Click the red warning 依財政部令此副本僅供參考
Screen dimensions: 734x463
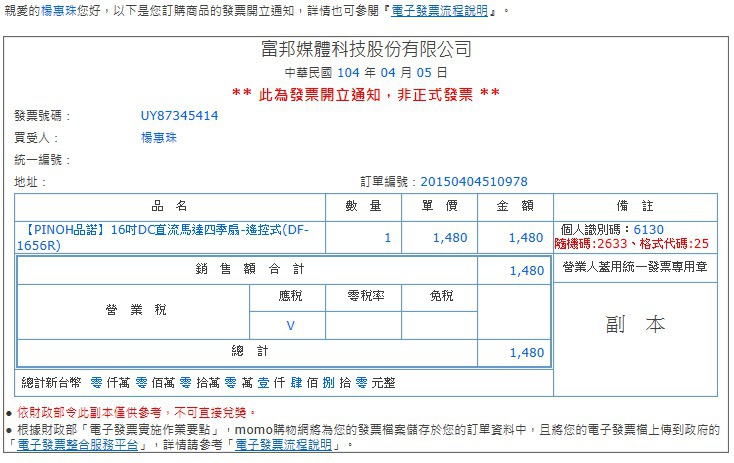[x=136, y=412]
